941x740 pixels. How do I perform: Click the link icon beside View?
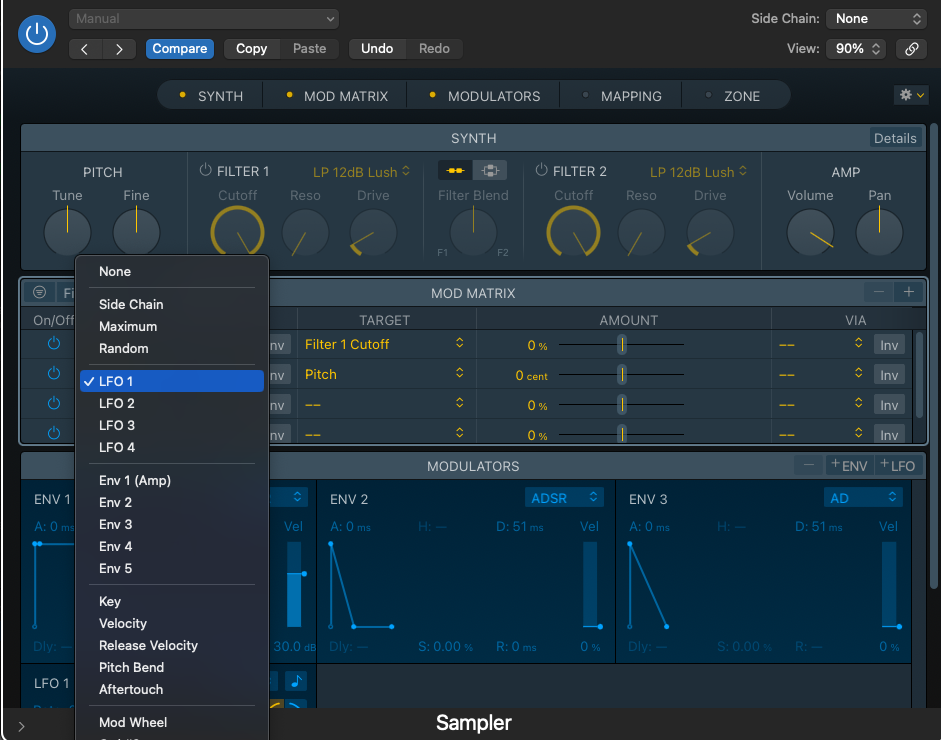click(911, 49)
